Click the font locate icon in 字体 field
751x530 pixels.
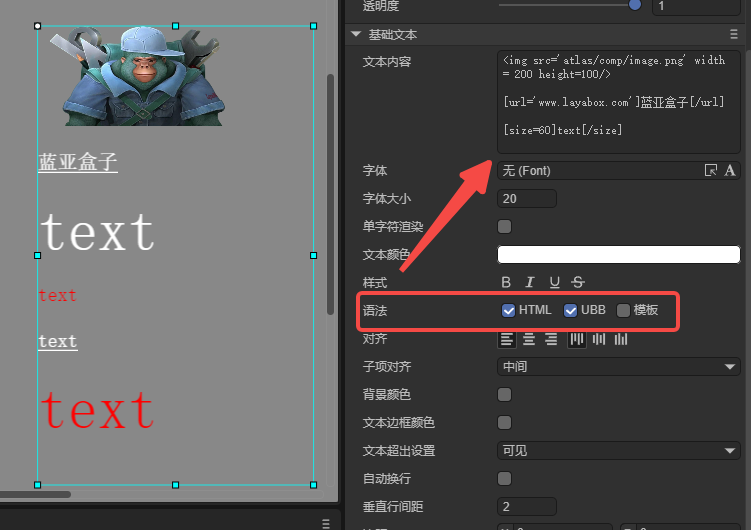pos(711,171)
